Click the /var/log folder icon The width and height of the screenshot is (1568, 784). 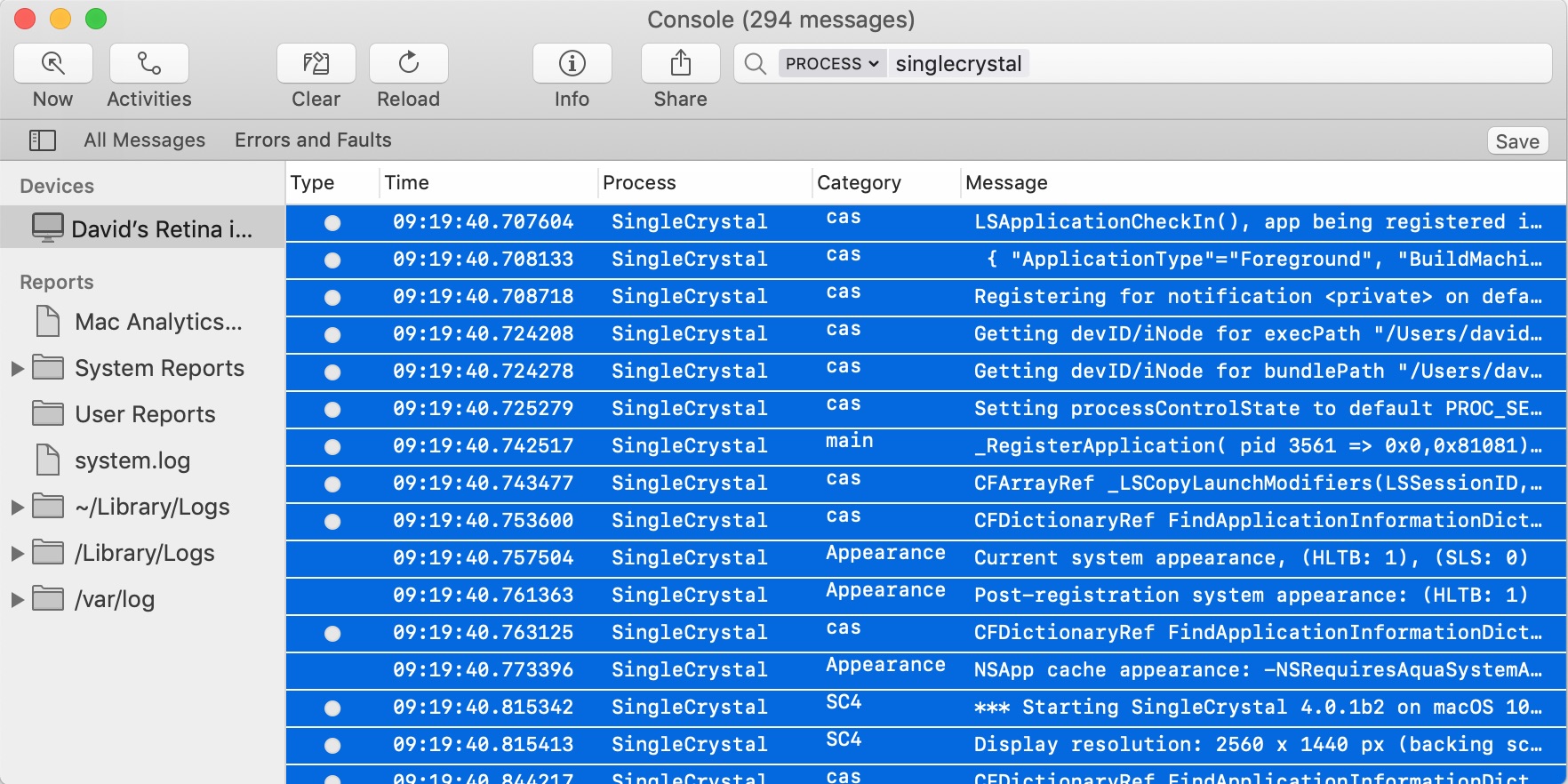48,598
